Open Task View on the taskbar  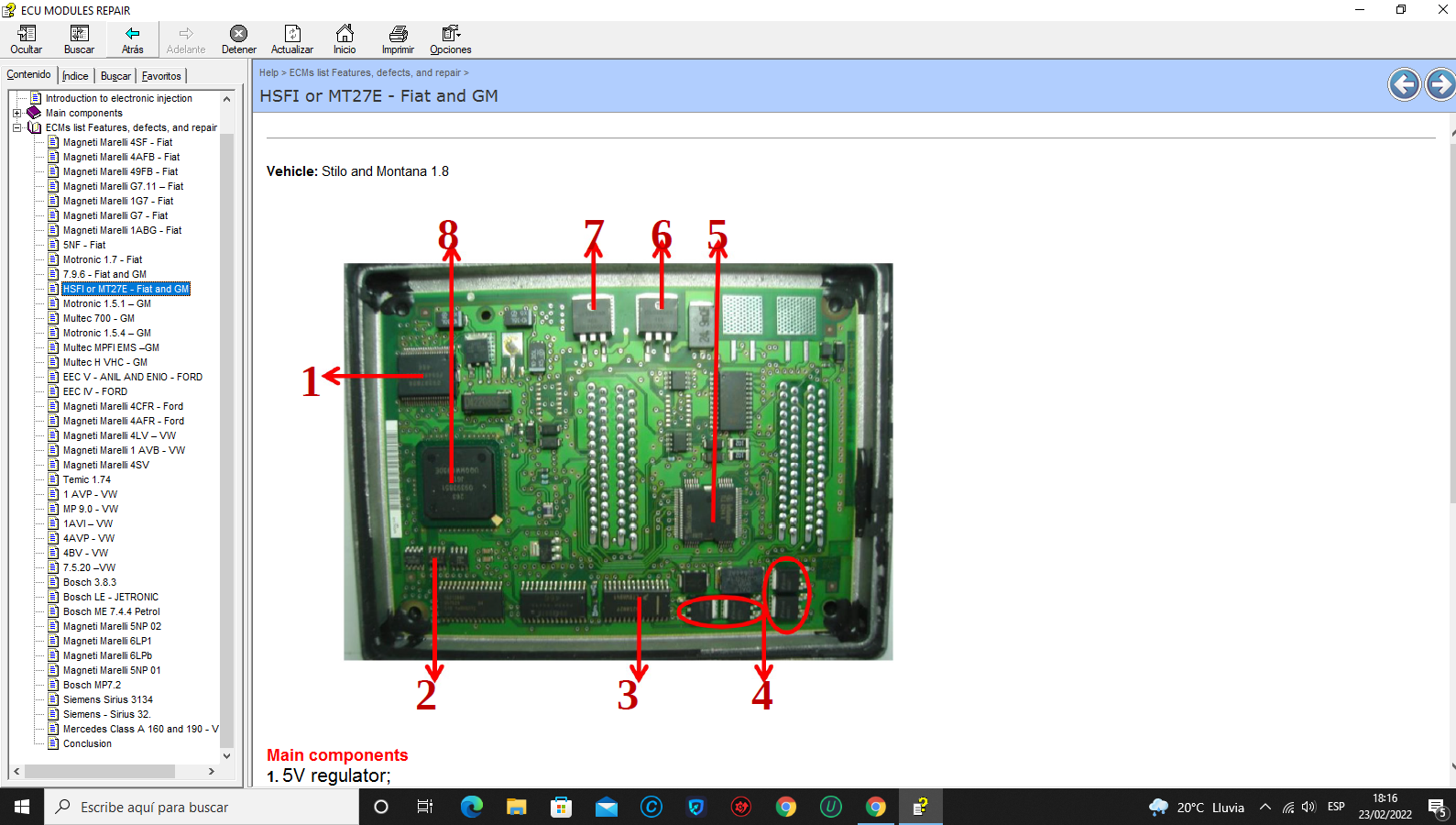click(425, 807)
